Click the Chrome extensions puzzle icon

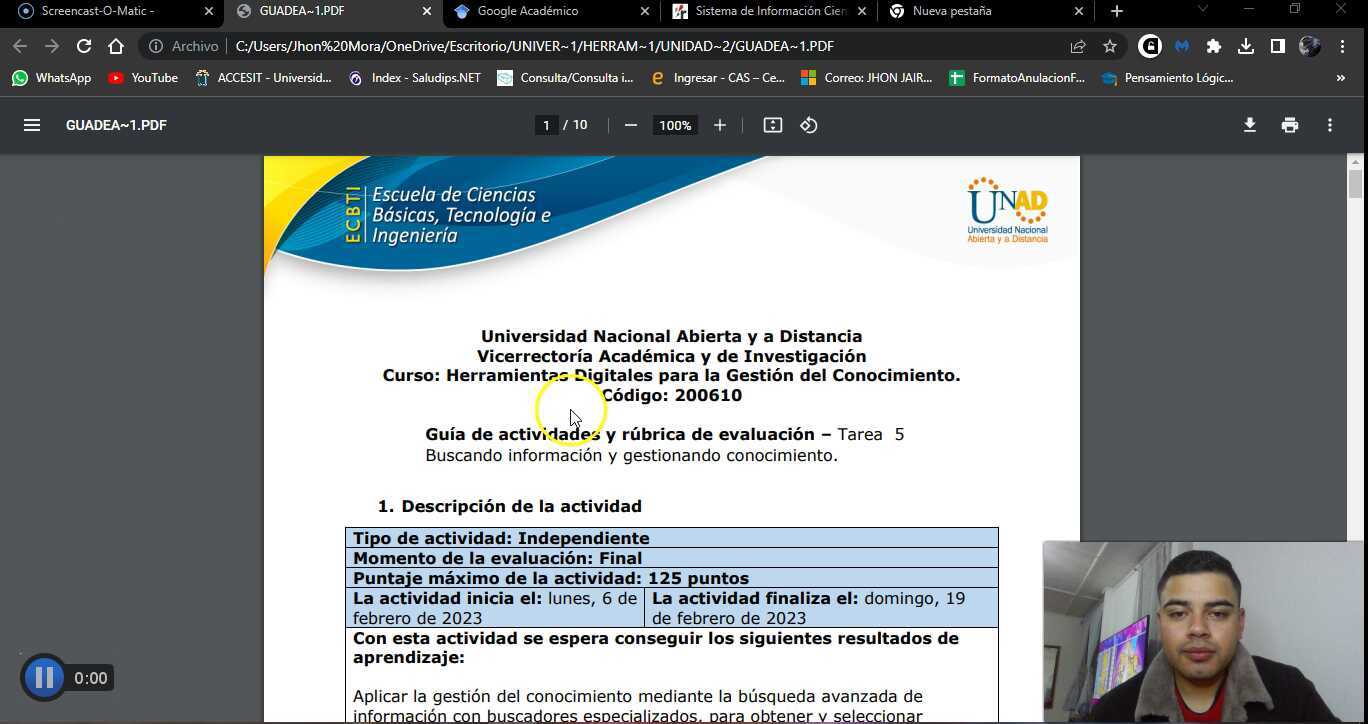pyautogui.click(x=1214, y=46)
